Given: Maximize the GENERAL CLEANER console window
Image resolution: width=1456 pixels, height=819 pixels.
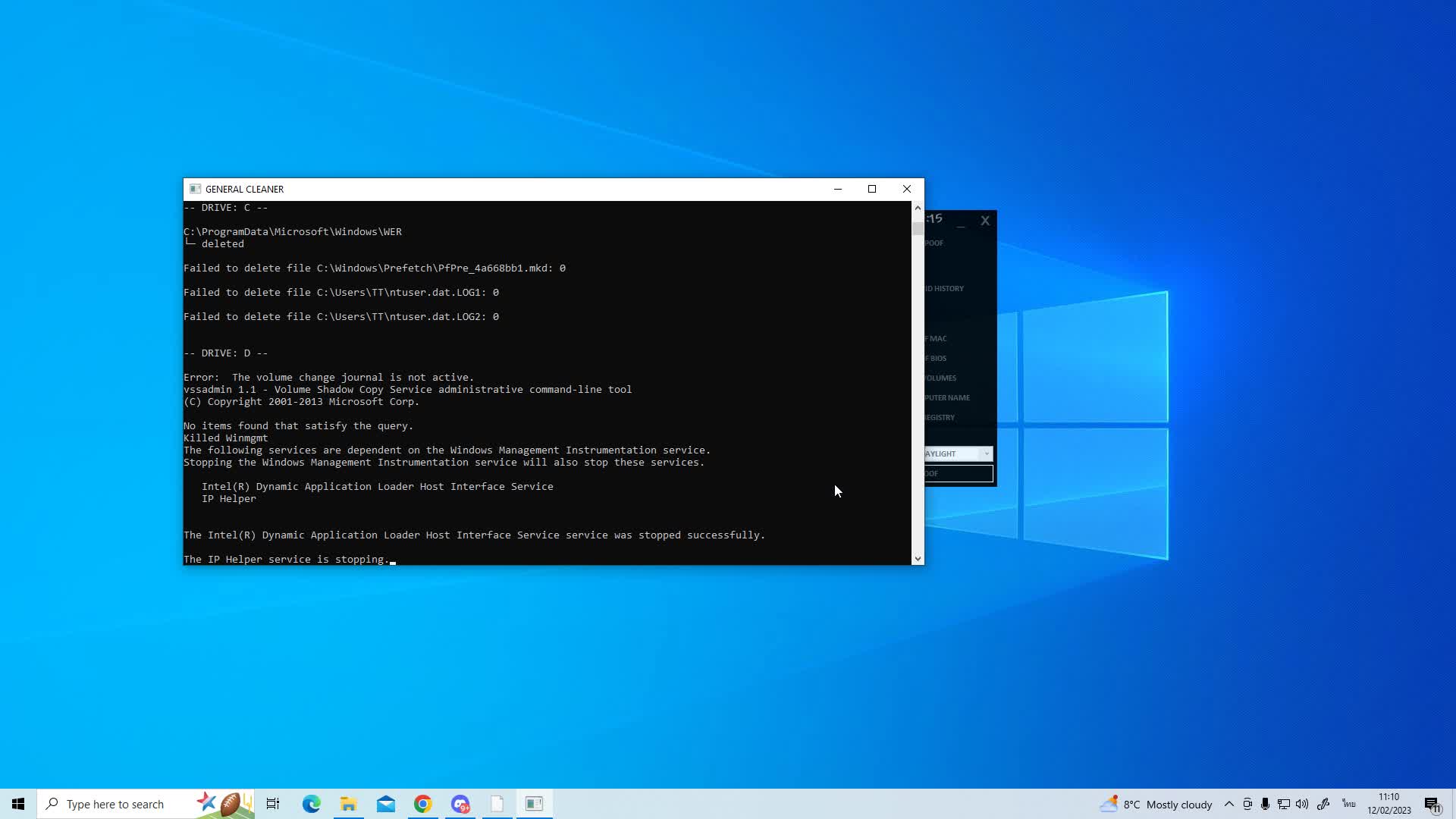Looking at the screenshot, I should click(x=872, y=189).
